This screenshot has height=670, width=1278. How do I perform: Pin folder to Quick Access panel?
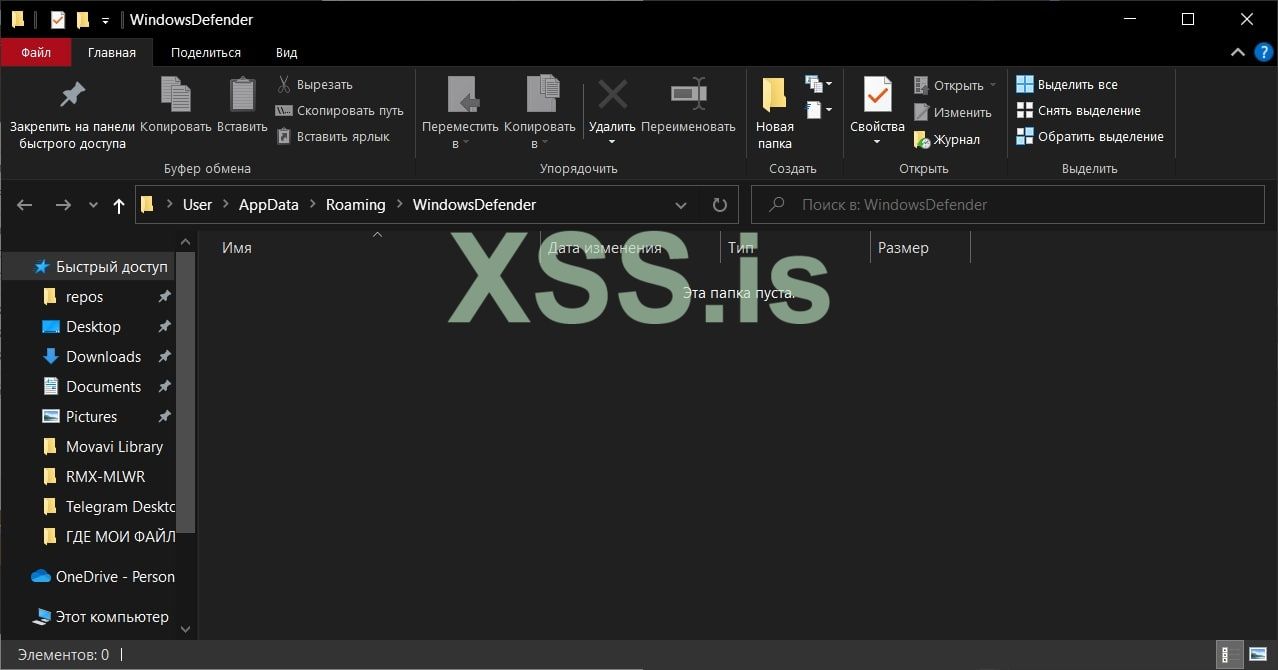[72, 114]
